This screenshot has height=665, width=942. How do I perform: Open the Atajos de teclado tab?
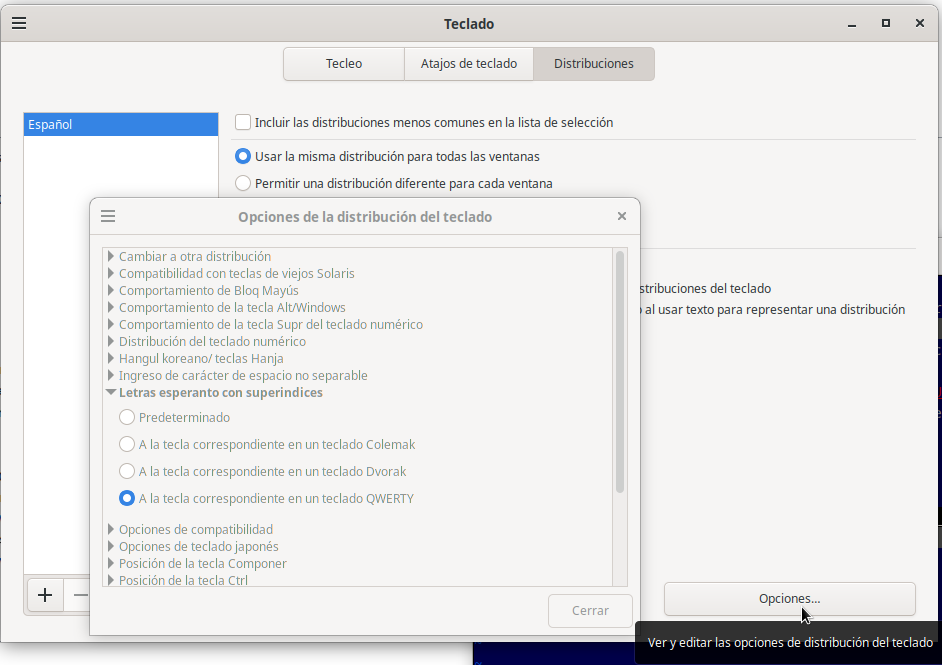(x=469, y=63)
